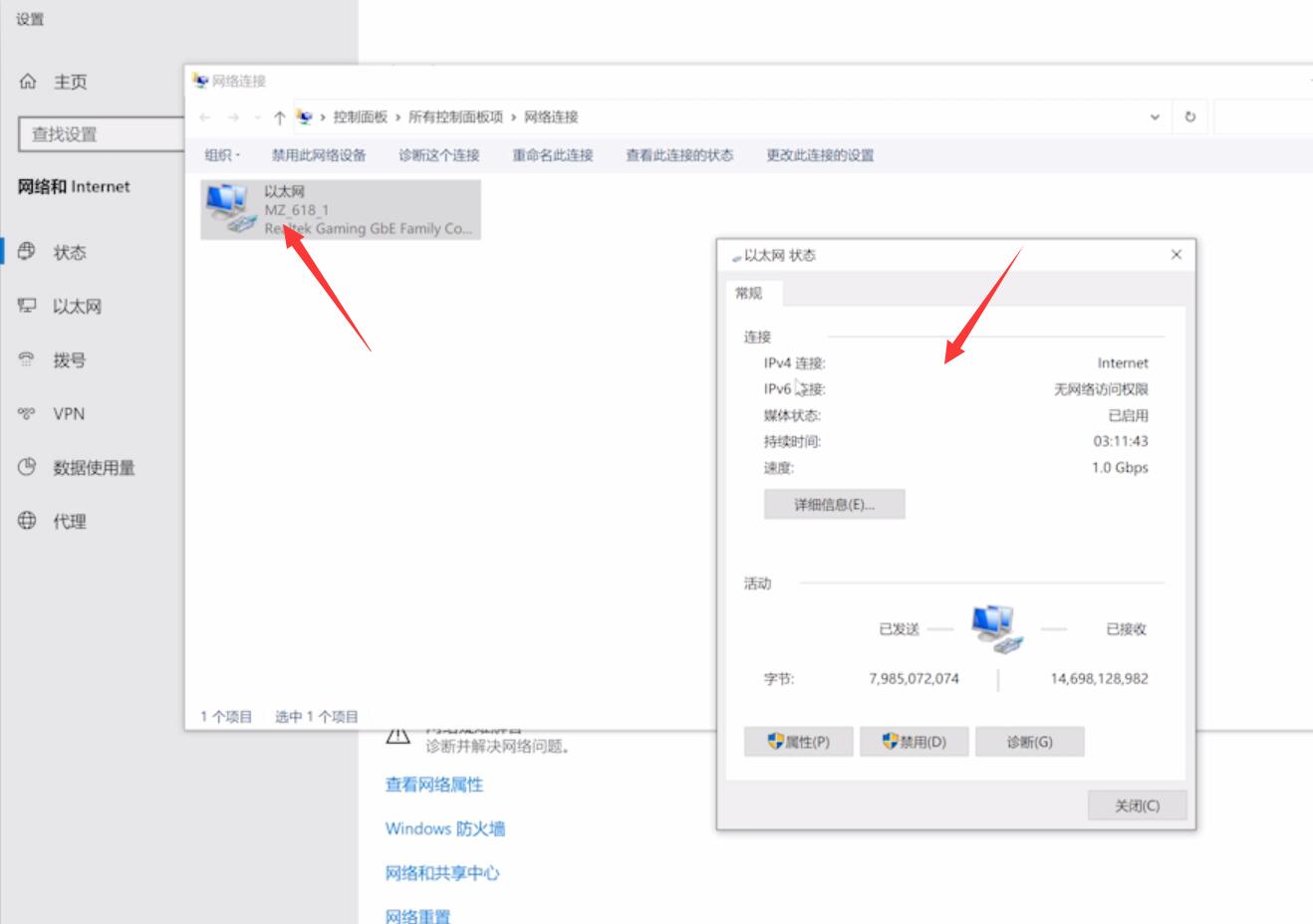This screenshot has height=924, width=1313.
Task: Click the 禁用(D) disable button
Action: 915,742
